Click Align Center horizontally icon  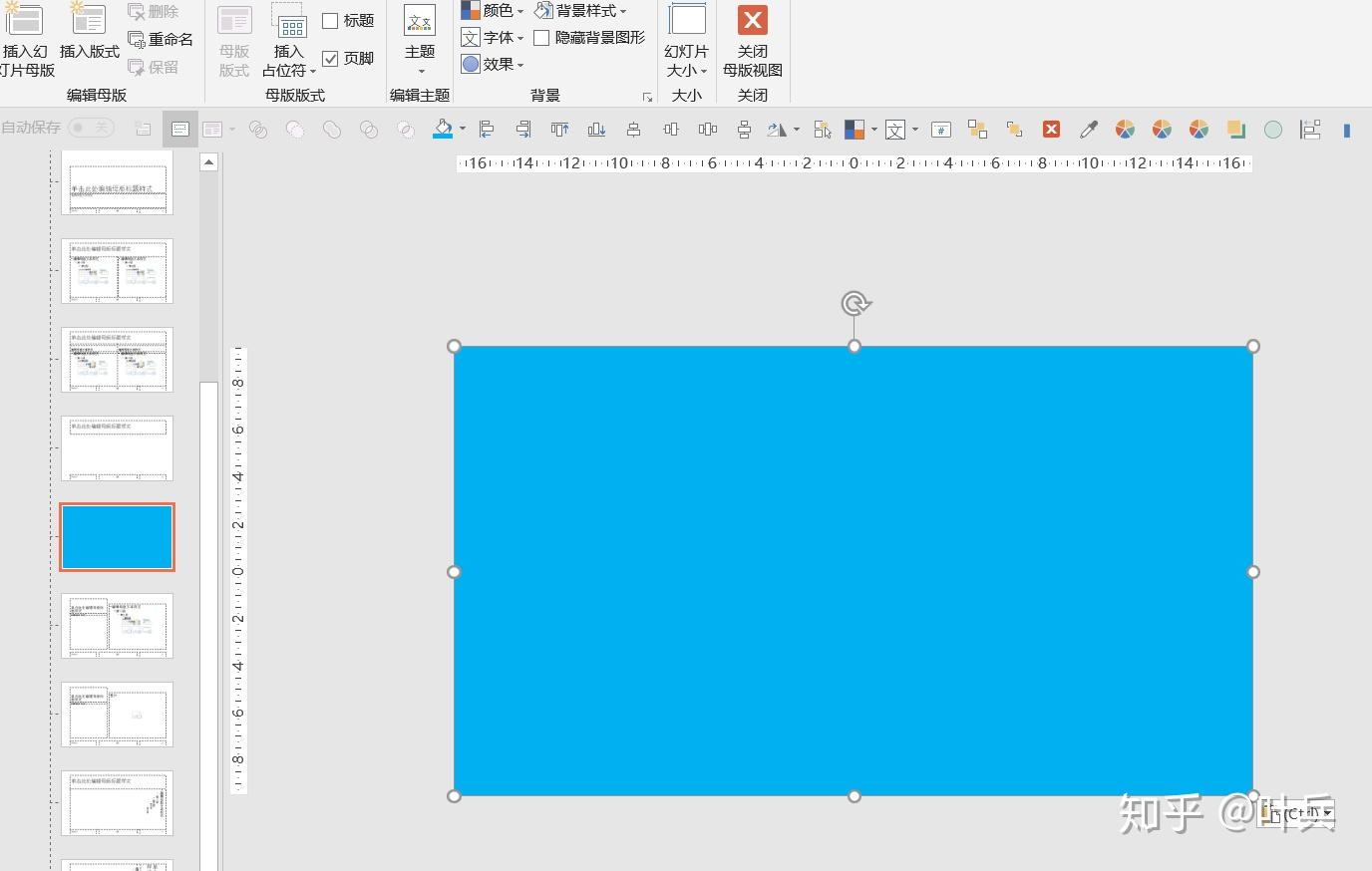point(633,130)
